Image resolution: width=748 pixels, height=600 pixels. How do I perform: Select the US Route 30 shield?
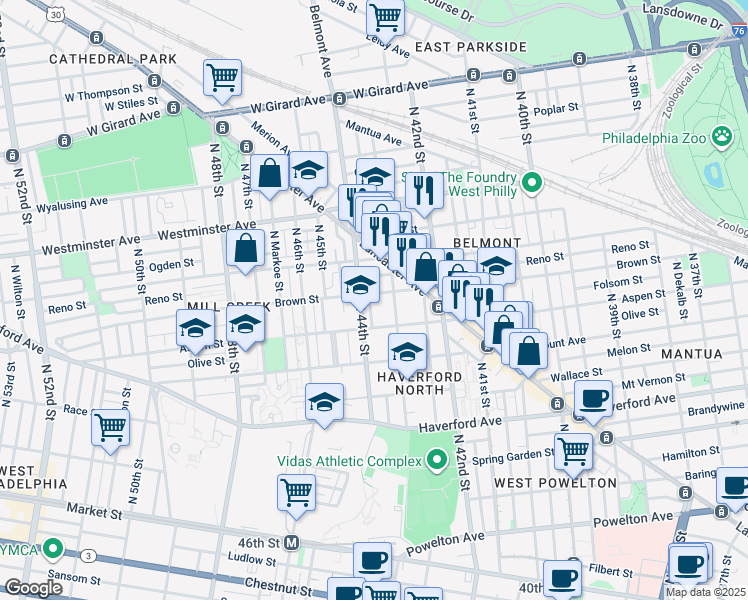56,15
